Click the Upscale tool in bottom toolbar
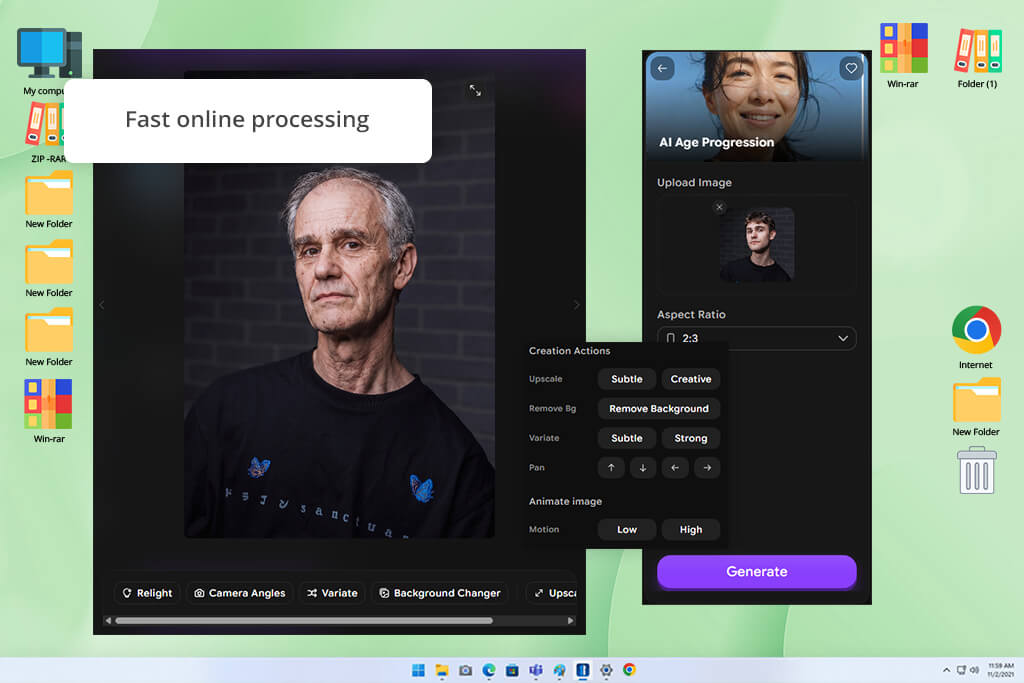This screenshot has height=683, width=1024. [554, 593]
